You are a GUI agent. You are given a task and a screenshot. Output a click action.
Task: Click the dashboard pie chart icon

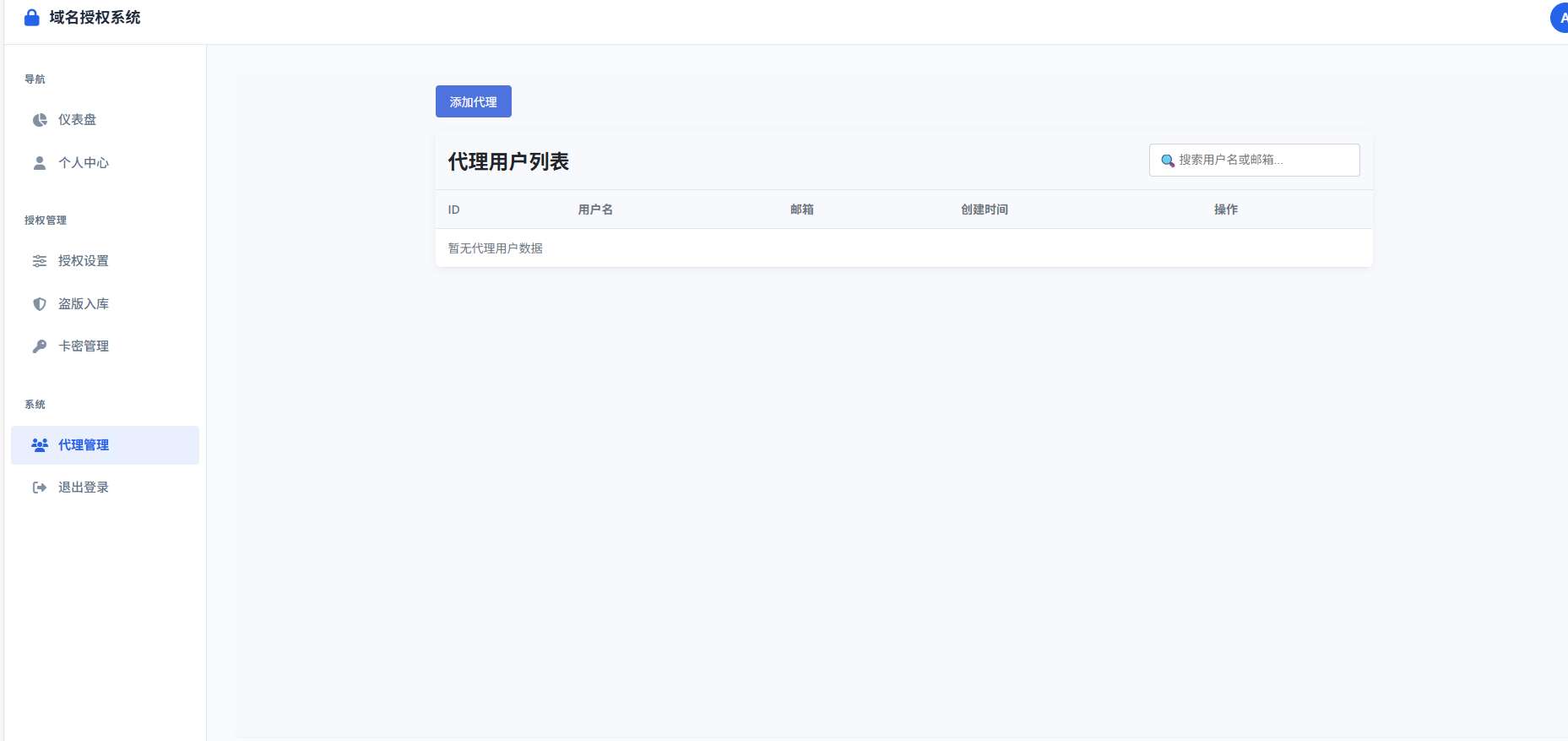pos(40,120)
